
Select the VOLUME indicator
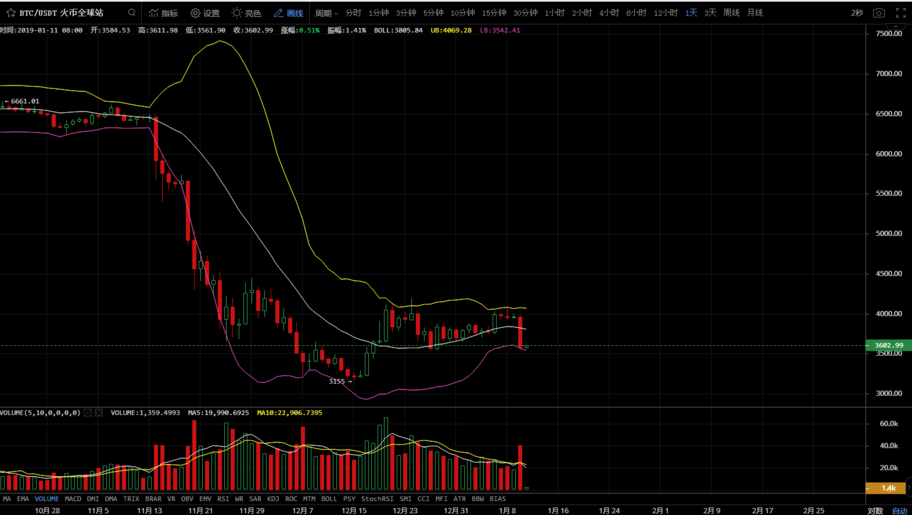[x=47, y=499]
